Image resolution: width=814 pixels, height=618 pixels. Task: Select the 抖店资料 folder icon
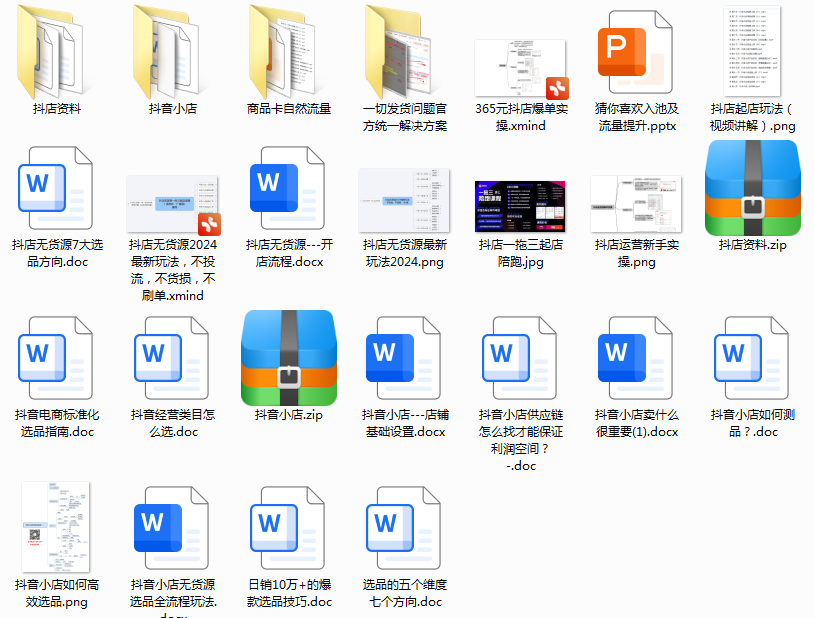pyautogui.click(x=51, y=51)
